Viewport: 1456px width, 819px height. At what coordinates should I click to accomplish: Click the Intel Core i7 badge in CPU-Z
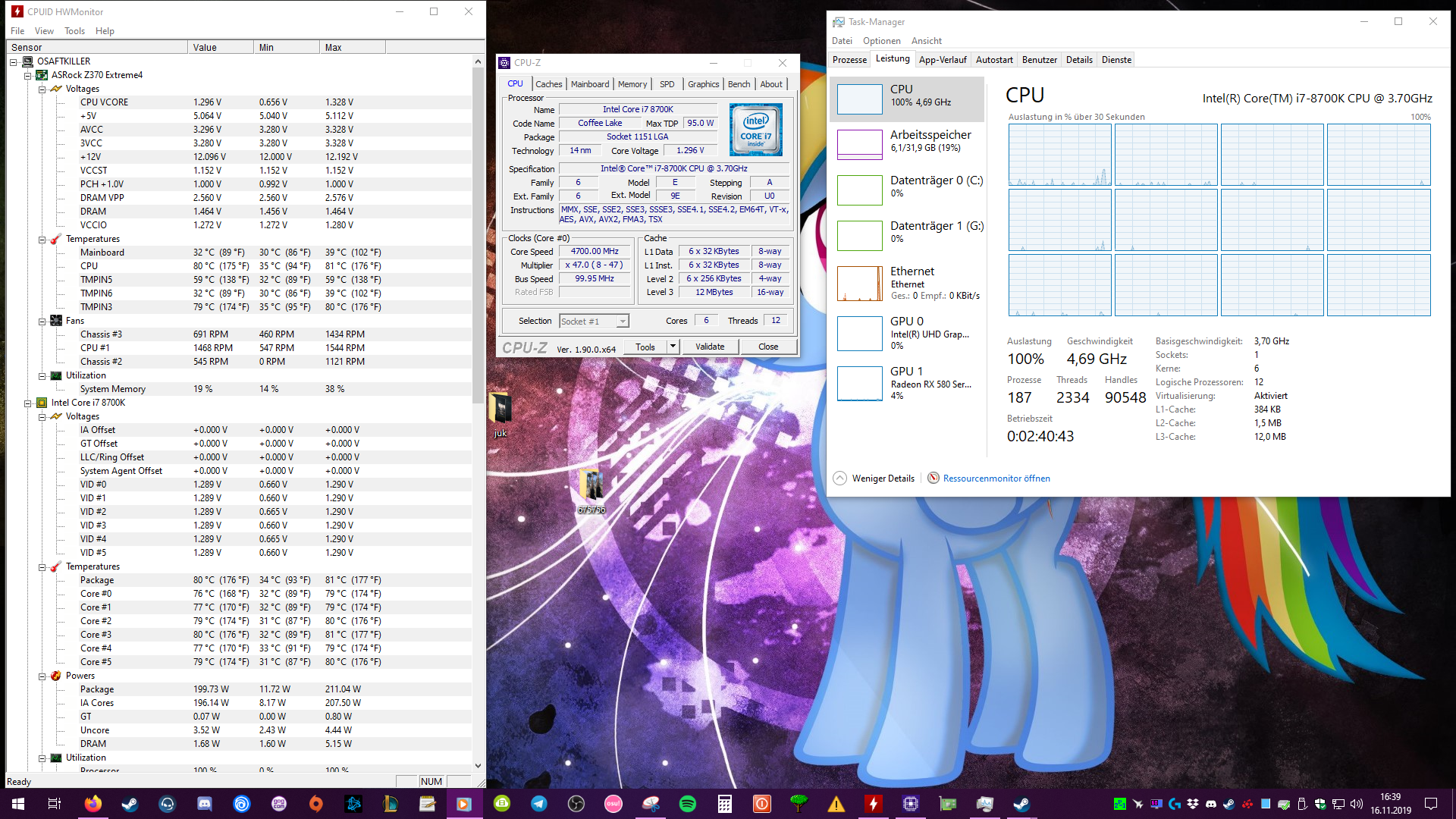755,129
